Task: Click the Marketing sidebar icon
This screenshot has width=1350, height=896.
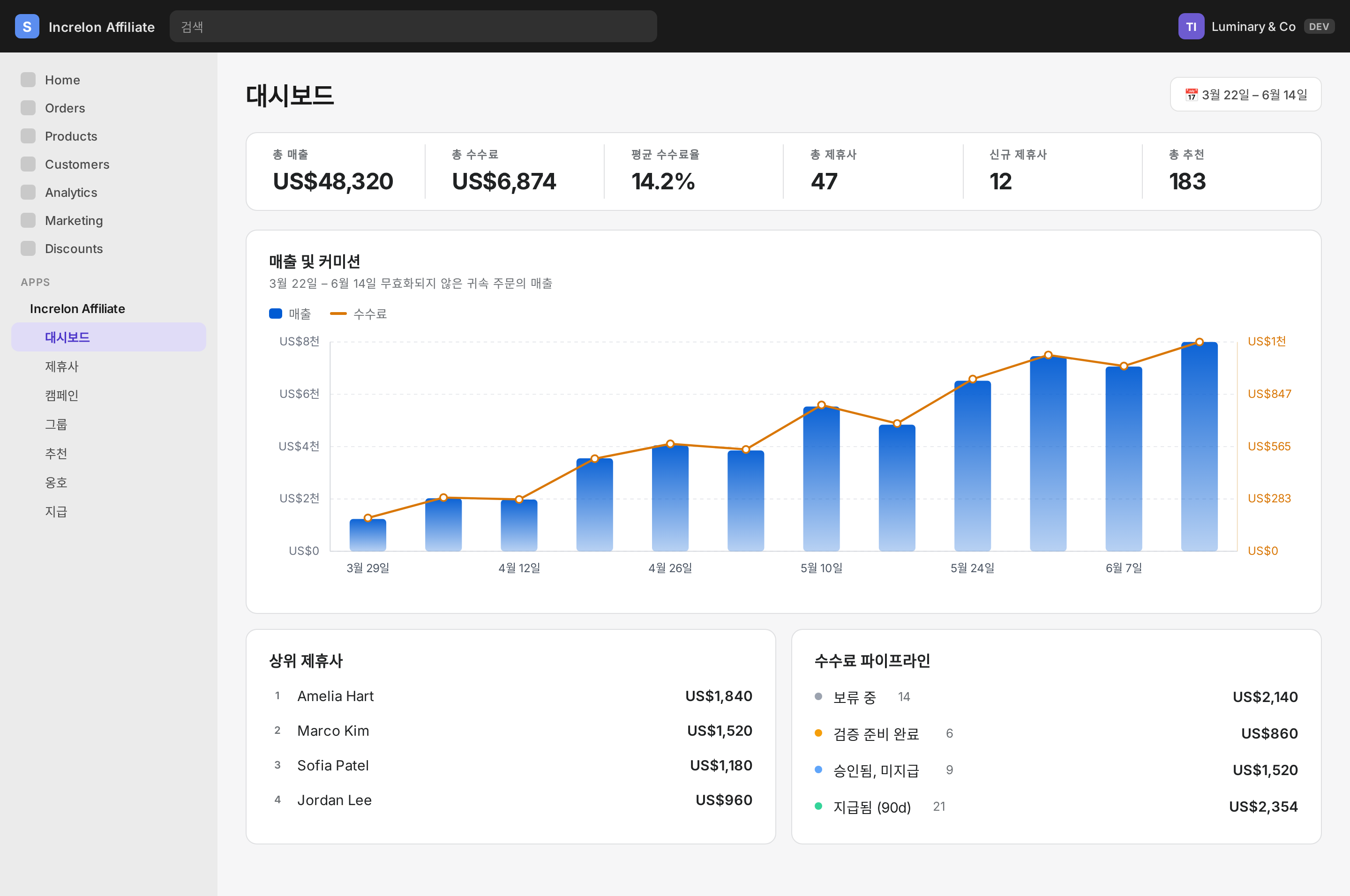Action: [28, 220]
